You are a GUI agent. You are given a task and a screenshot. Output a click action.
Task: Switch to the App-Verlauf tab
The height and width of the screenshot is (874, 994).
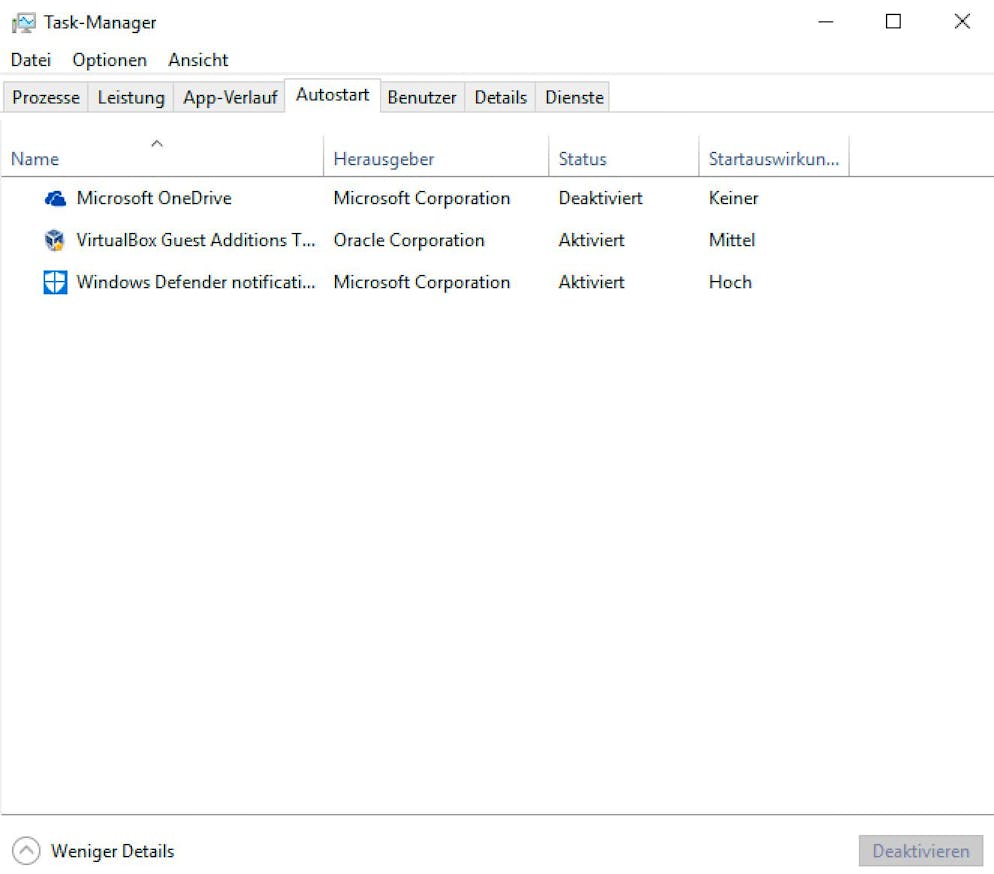[230, 98]
